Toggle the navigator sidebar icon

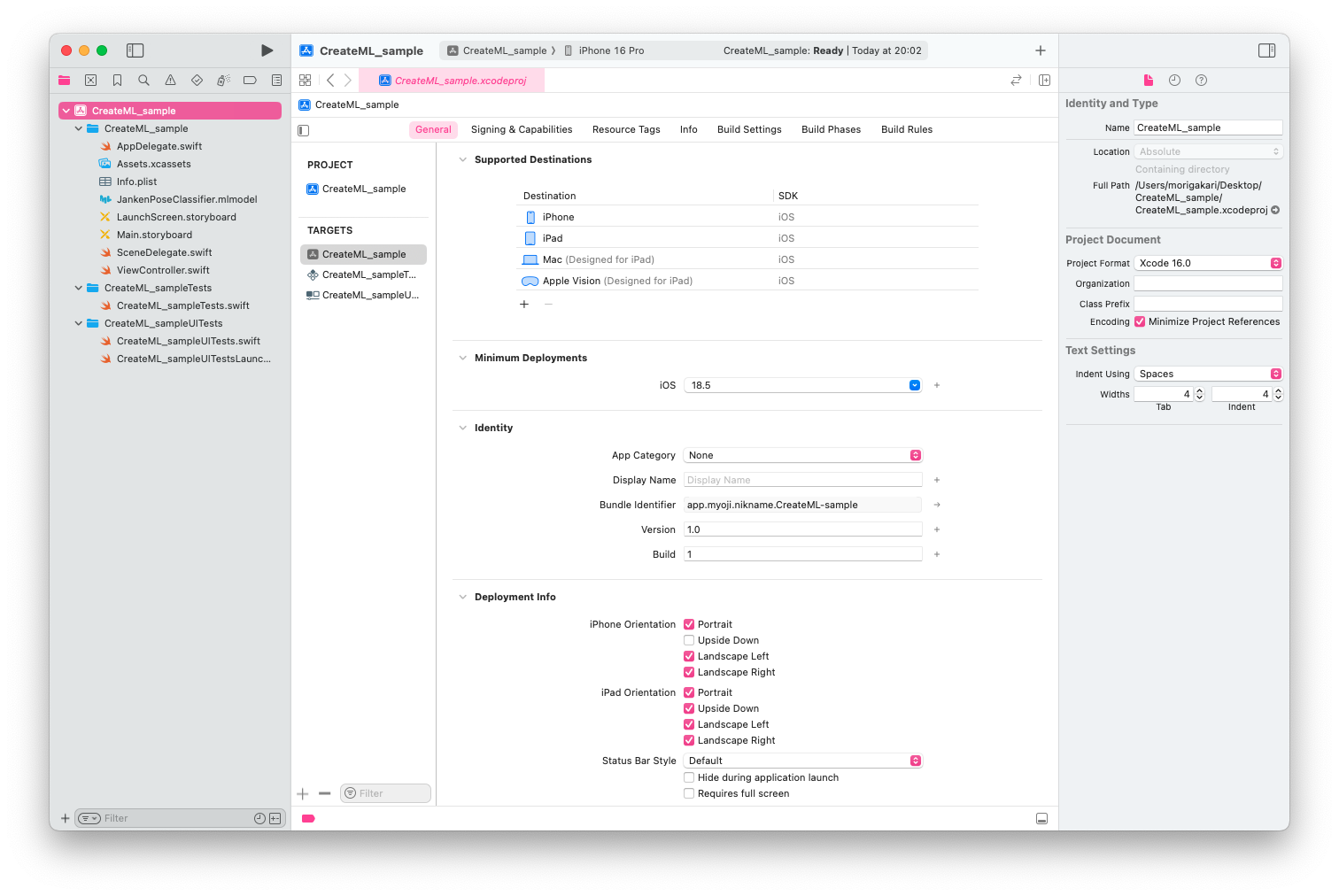click(135, 50)
